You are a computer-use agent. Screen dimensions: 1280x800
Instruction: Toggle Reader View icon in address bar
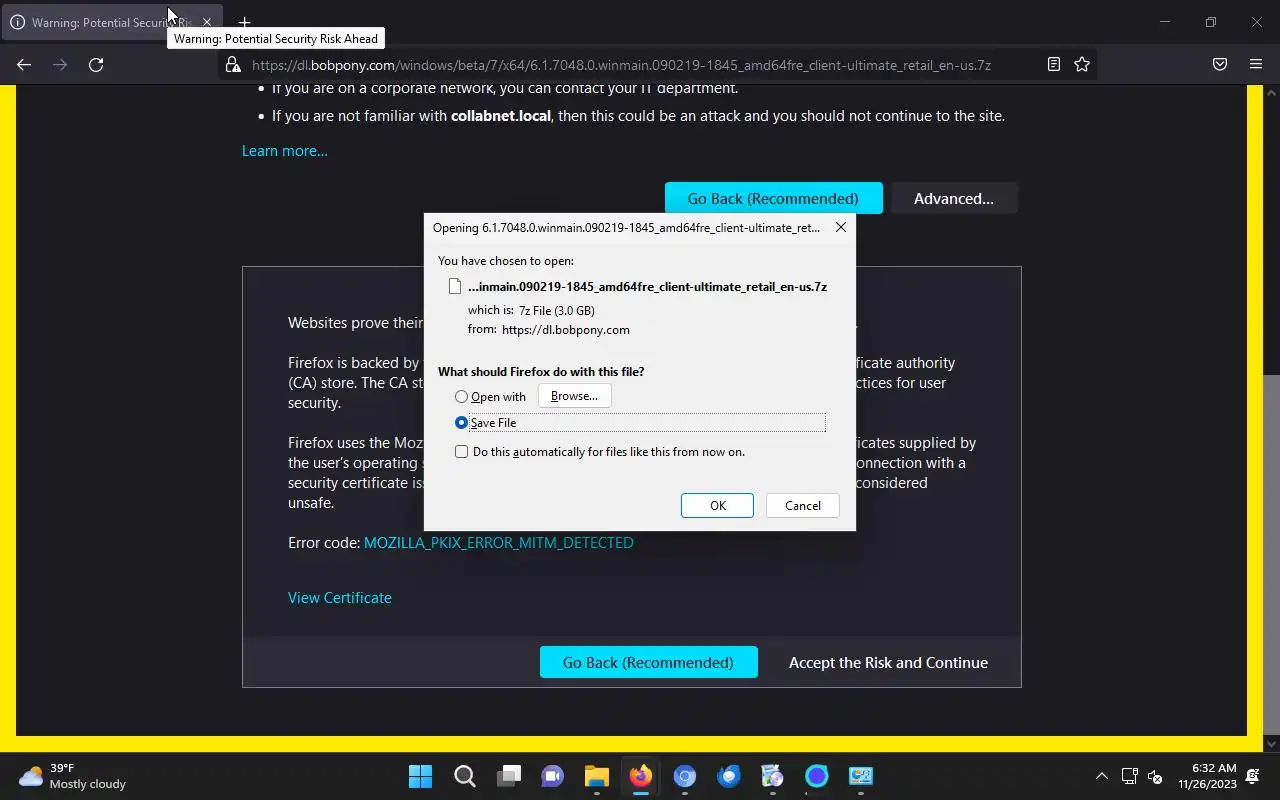coord(1053,64)
